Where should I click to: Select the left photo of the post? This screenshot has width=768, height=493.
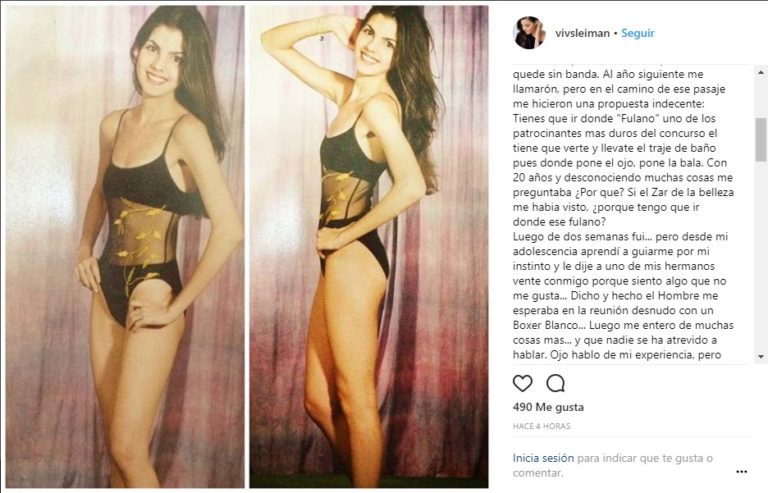pos(125,246)
